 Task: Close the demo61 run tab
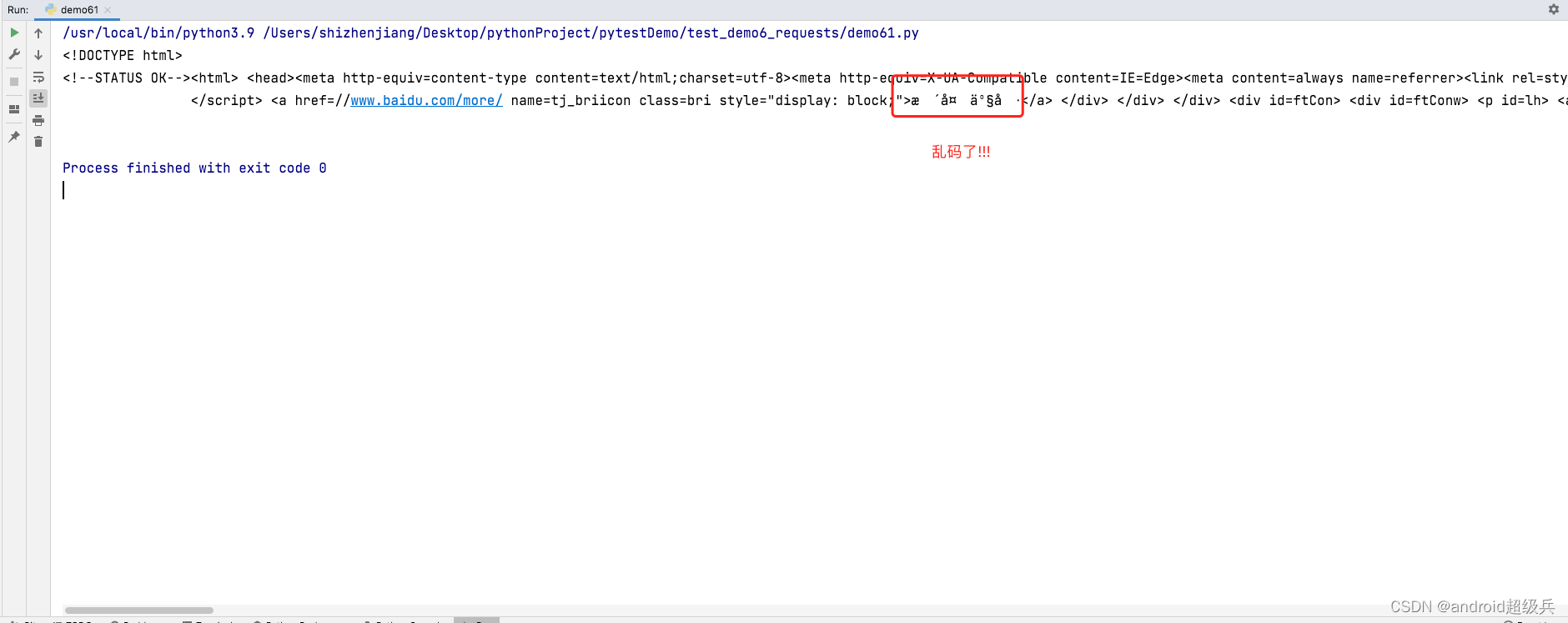108,10
